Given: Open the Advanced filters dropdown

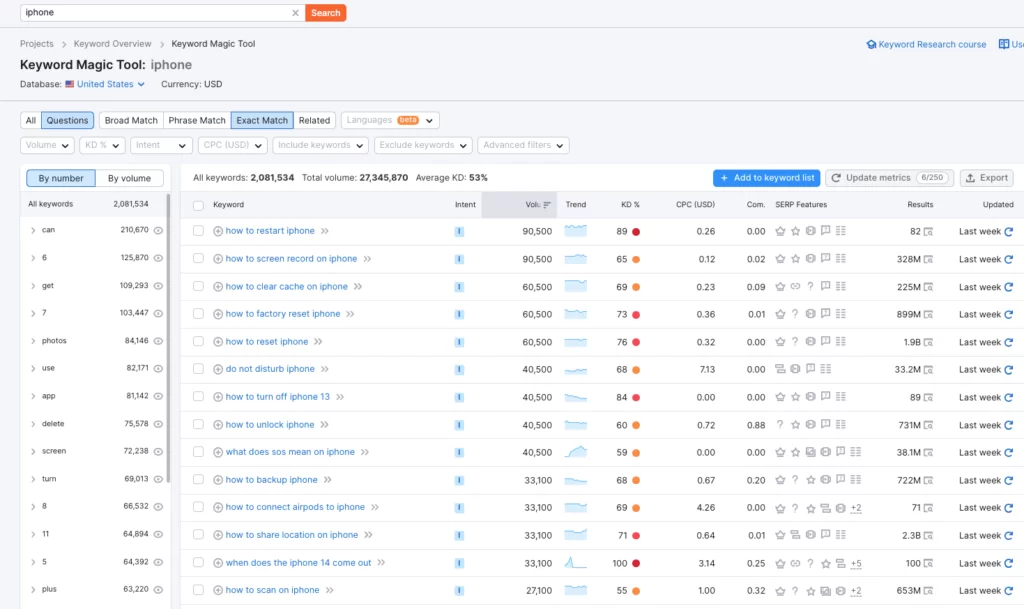Looking at the screenshot, I should tap(523, 145).
